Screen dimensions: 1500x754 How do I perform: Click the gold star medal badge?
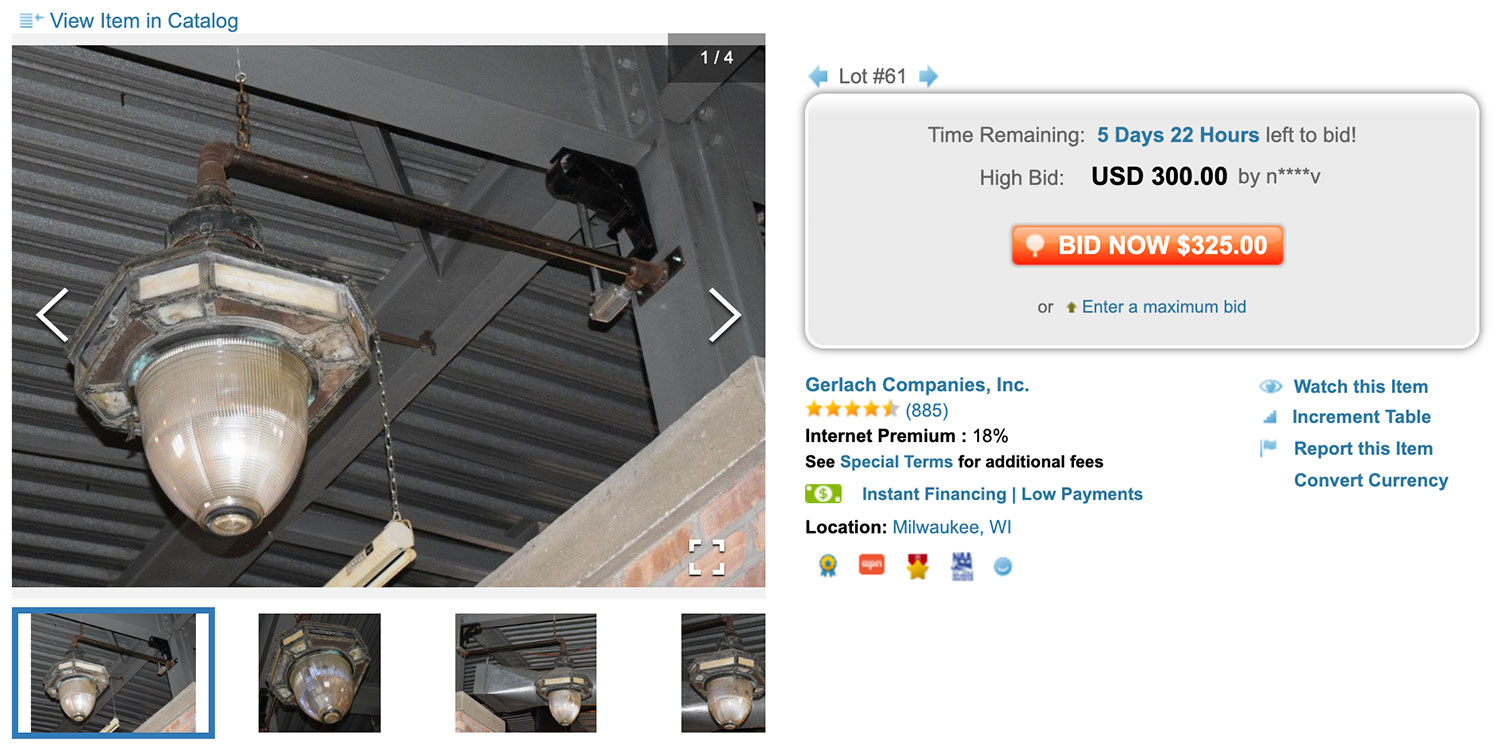pyautogui.click(x=917, y=567)
